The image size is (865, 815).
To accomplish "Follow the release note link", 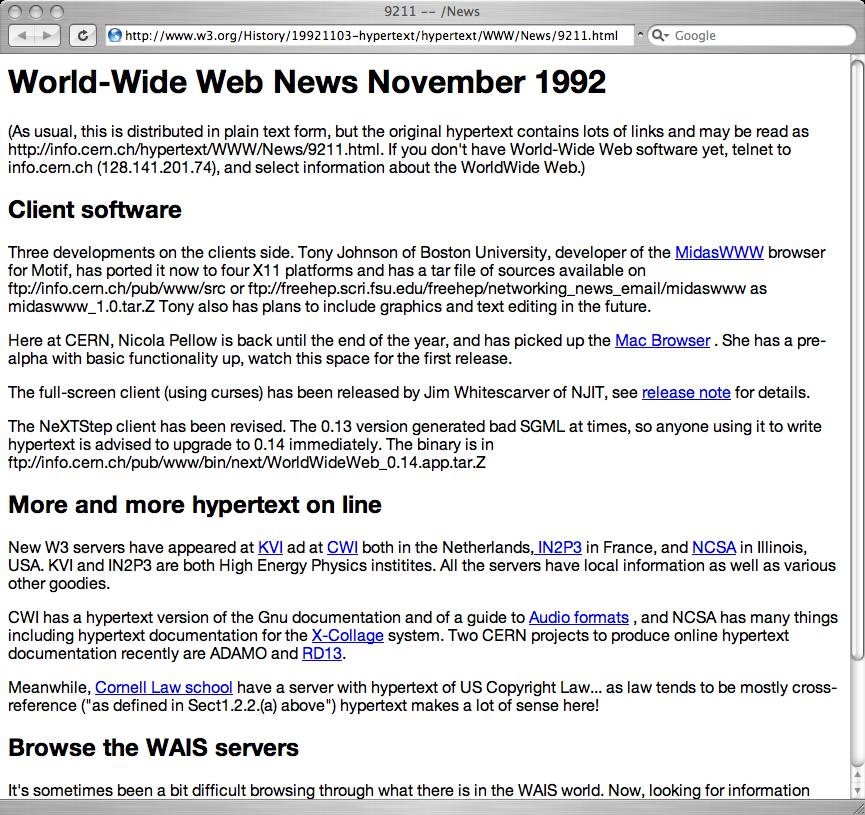I will click(686, 392).
